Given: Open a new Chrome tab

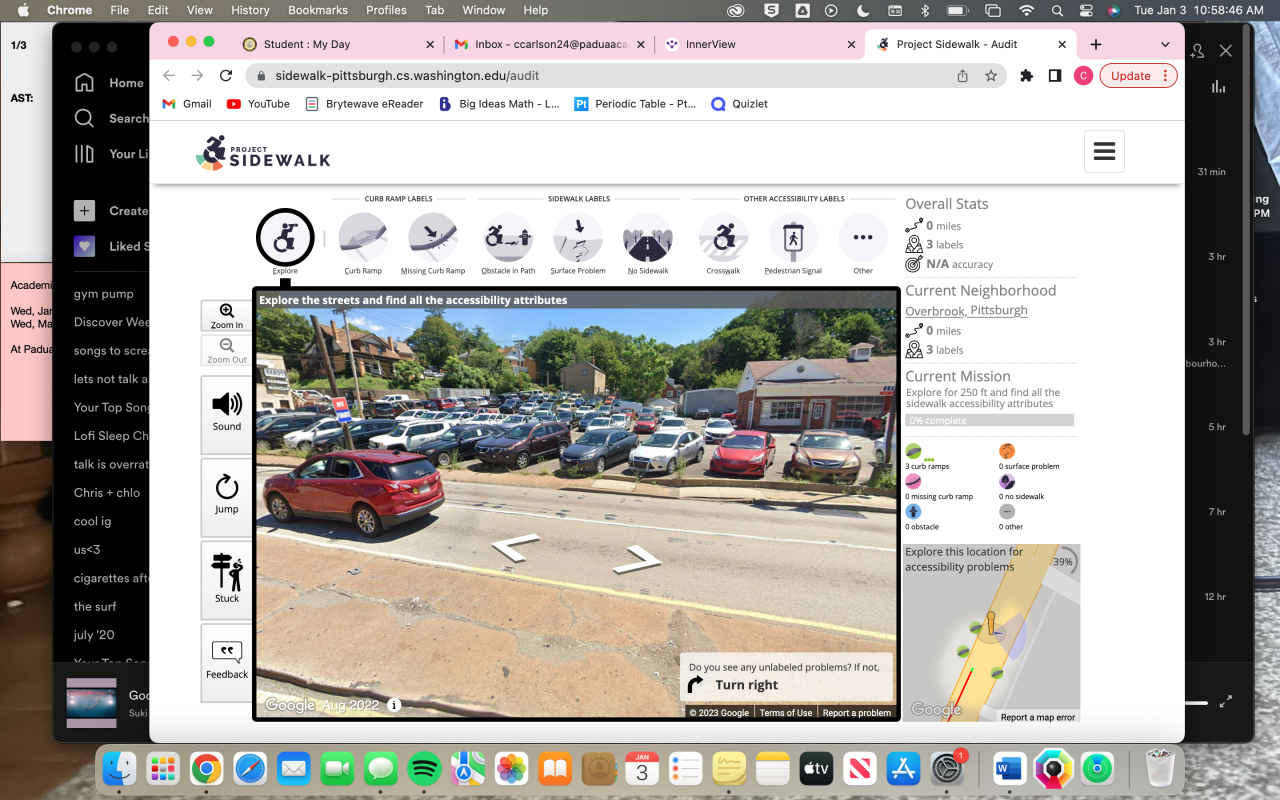Looking at the screenshot, I should (1096, 44).
